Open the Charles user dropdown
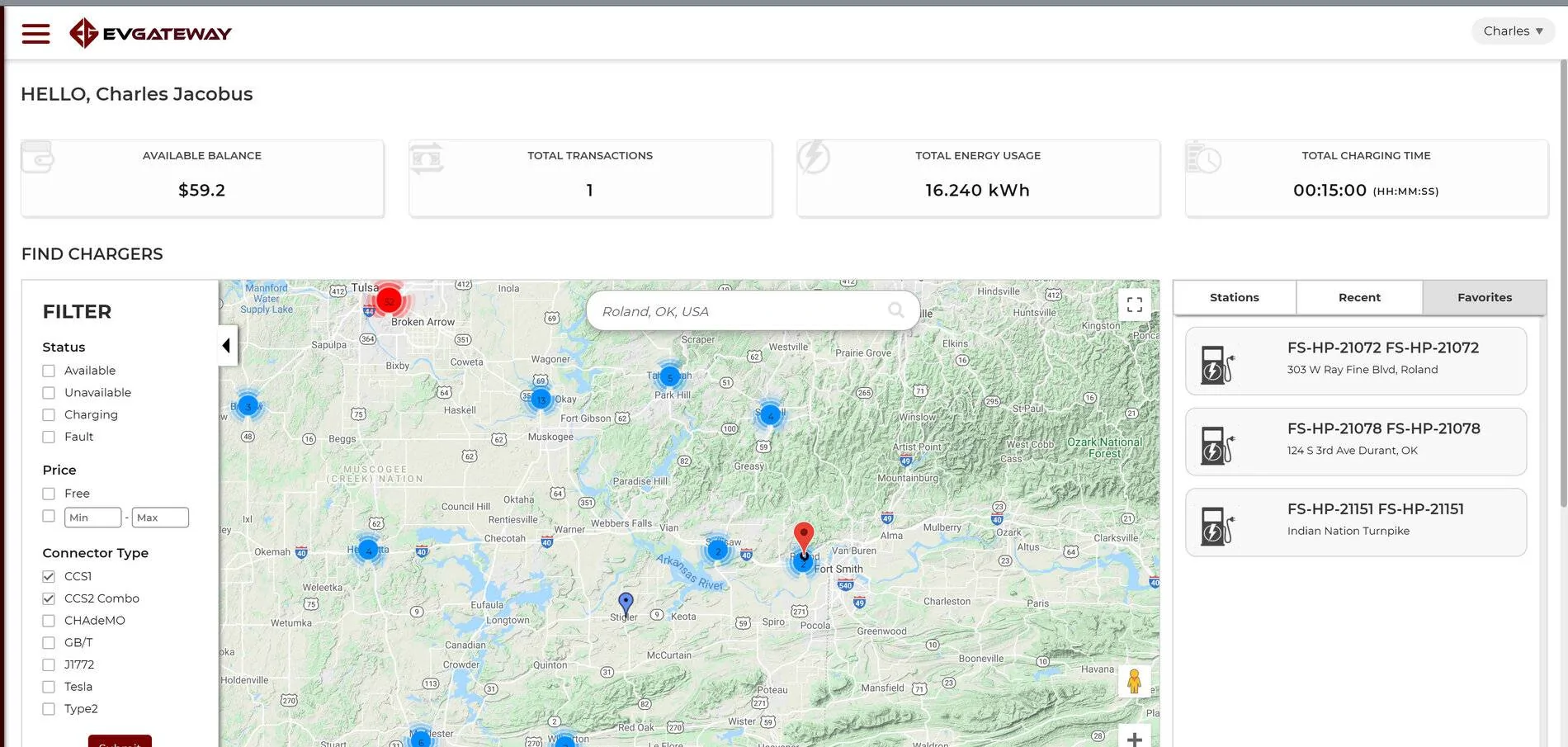 (1513, 31)
